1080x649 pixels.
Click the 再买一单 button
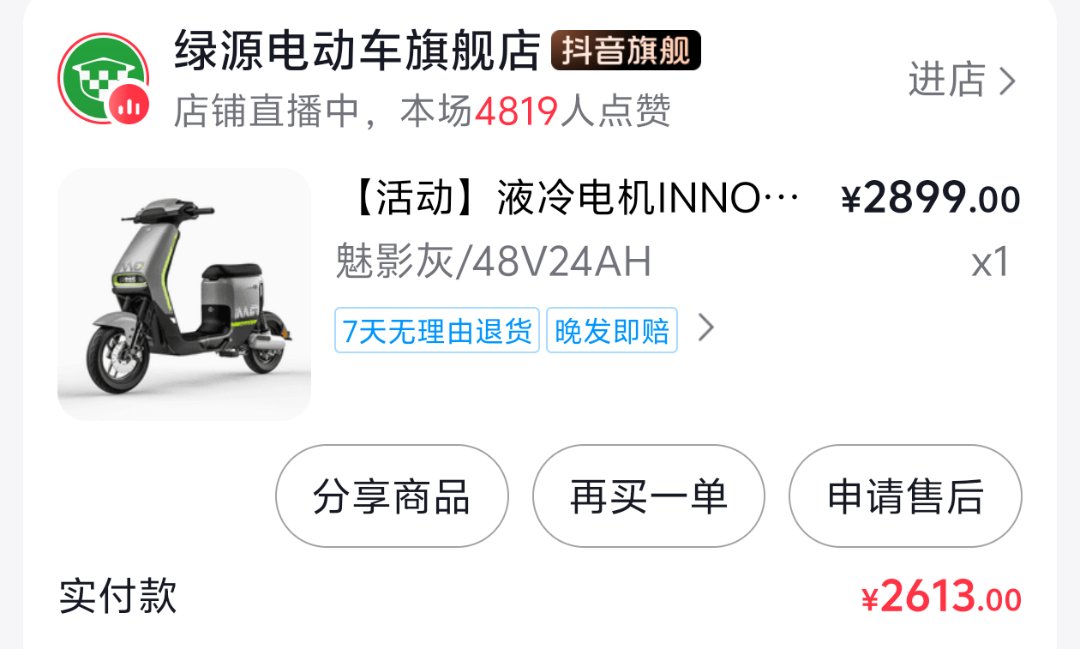(x=648, y=496)
